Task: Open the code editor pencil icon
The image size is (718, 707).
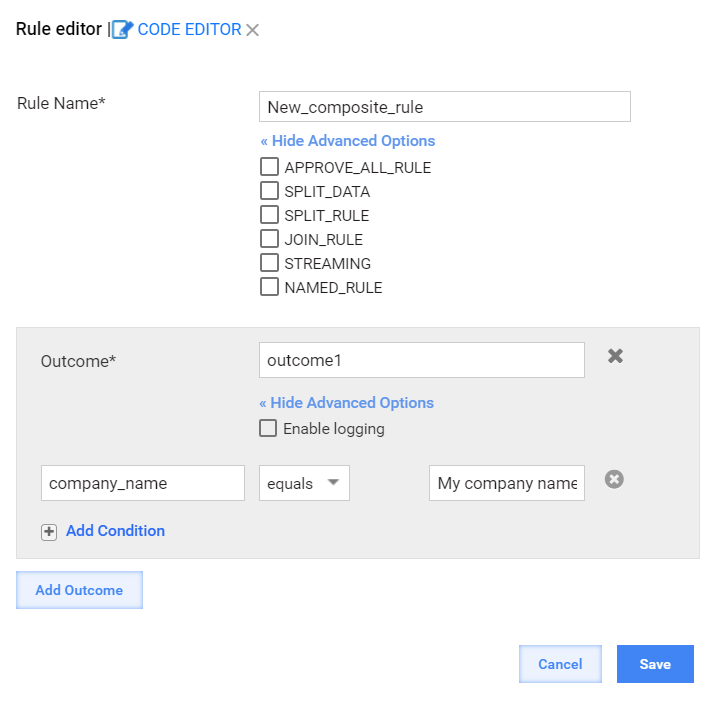Action: click(x=123, y=30)
